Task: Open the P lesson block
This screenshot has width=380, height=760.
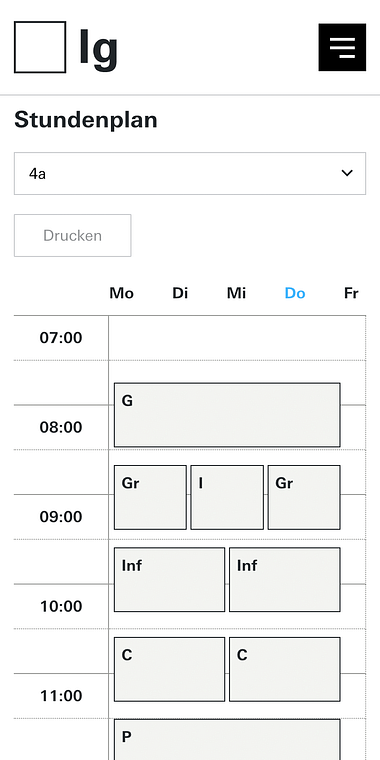Action: pyautogui.click(x=227, y=740)
